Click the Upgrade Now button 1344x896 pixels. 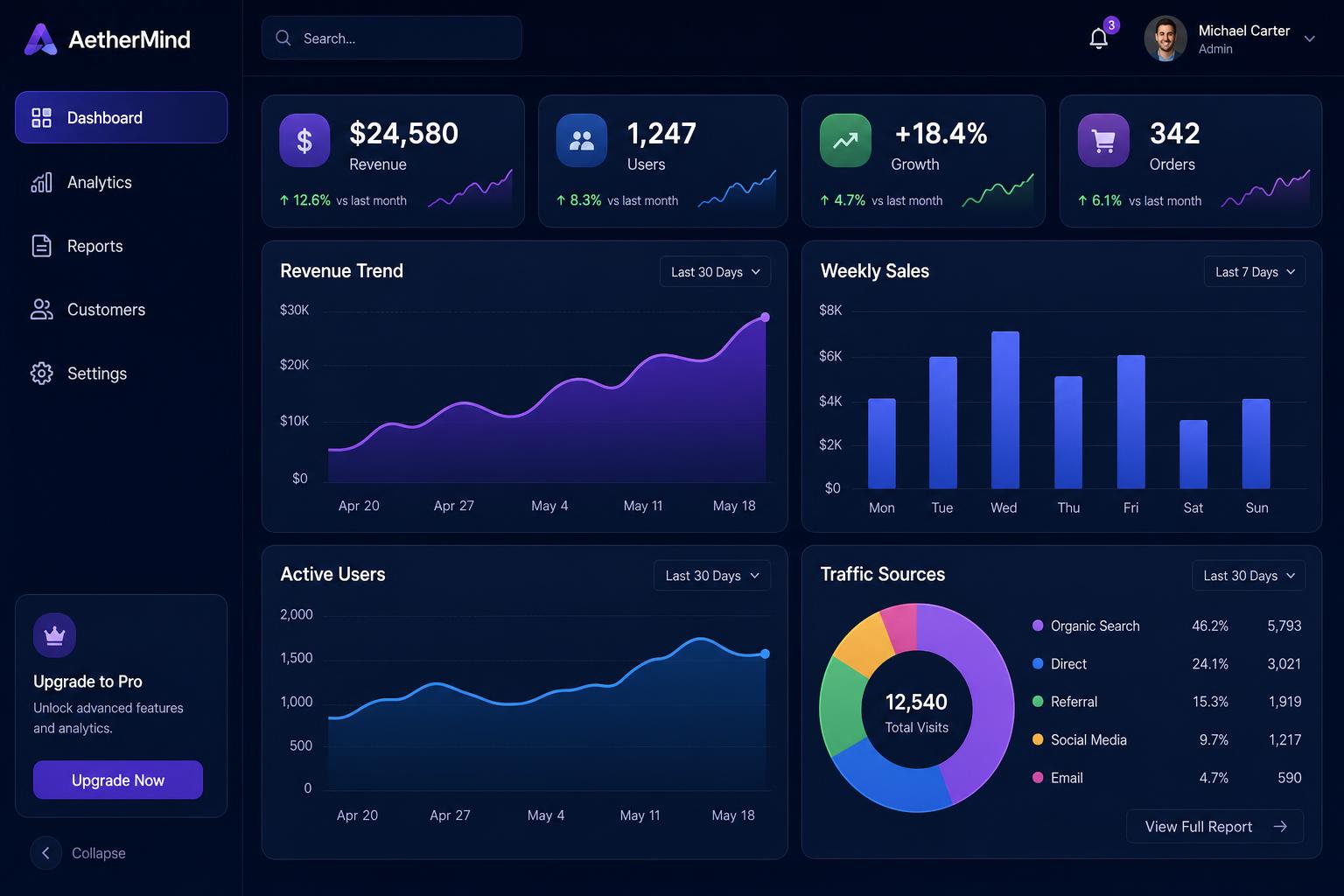[118, 780]
